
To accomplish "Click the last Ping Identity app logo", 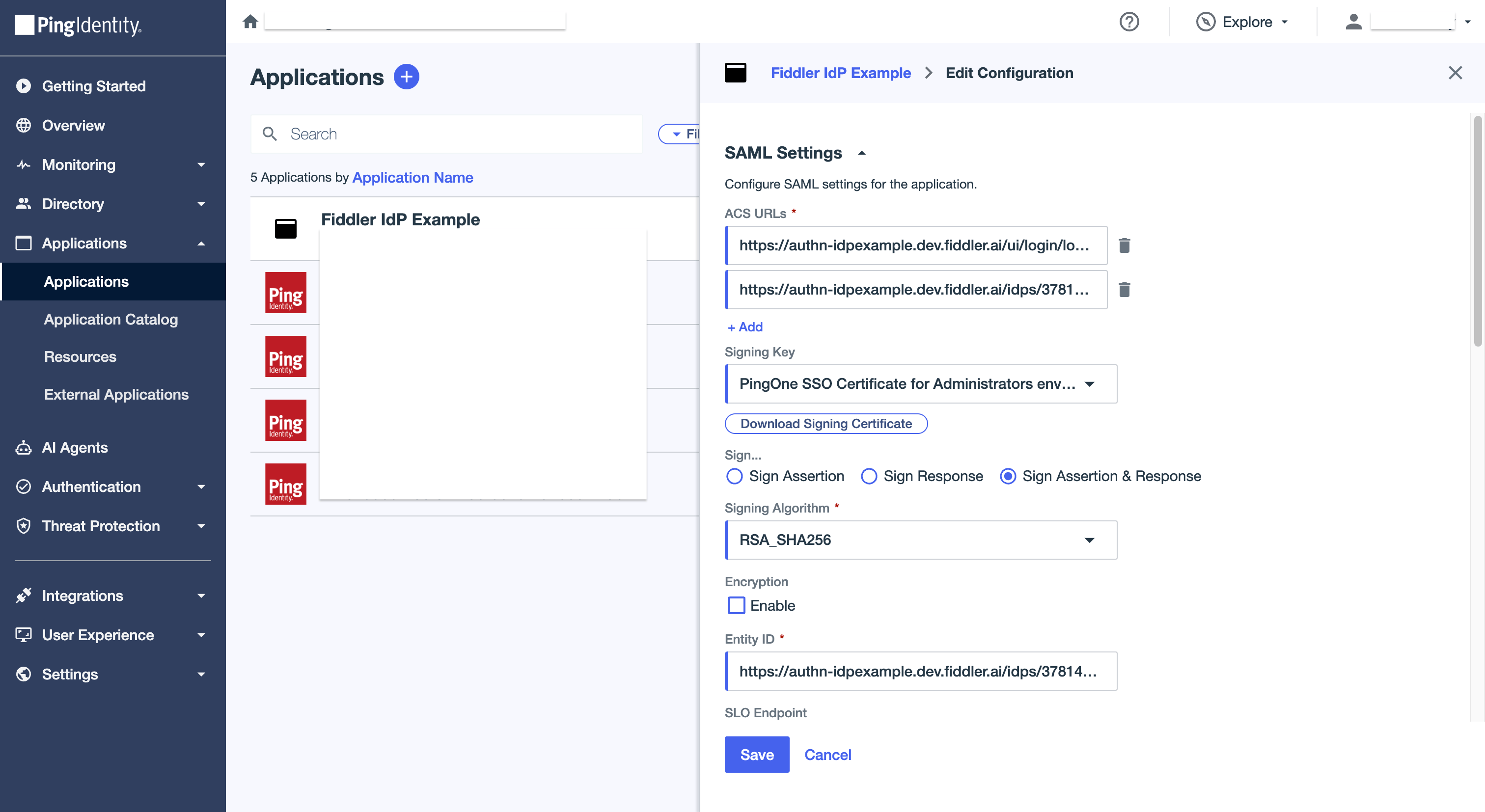I will (285, 484).
